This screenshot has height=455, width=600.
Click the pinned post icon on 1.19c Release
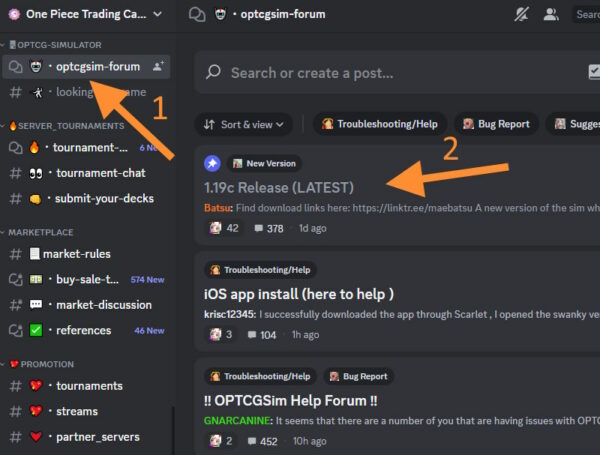pyautogui.click(x=213, y=163)
